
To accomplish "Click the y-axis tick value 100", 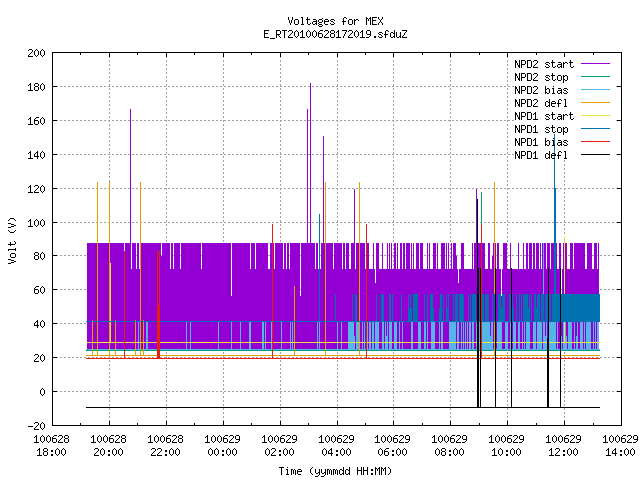I will tap(37, 223).
